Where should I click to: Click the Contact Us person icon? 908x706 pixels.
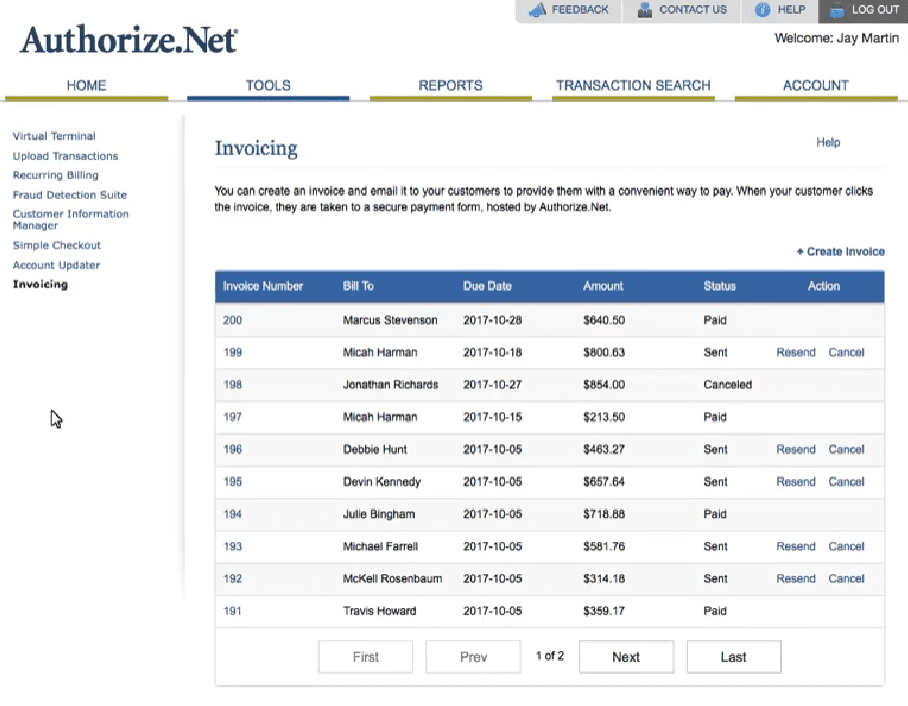(645, 10)
